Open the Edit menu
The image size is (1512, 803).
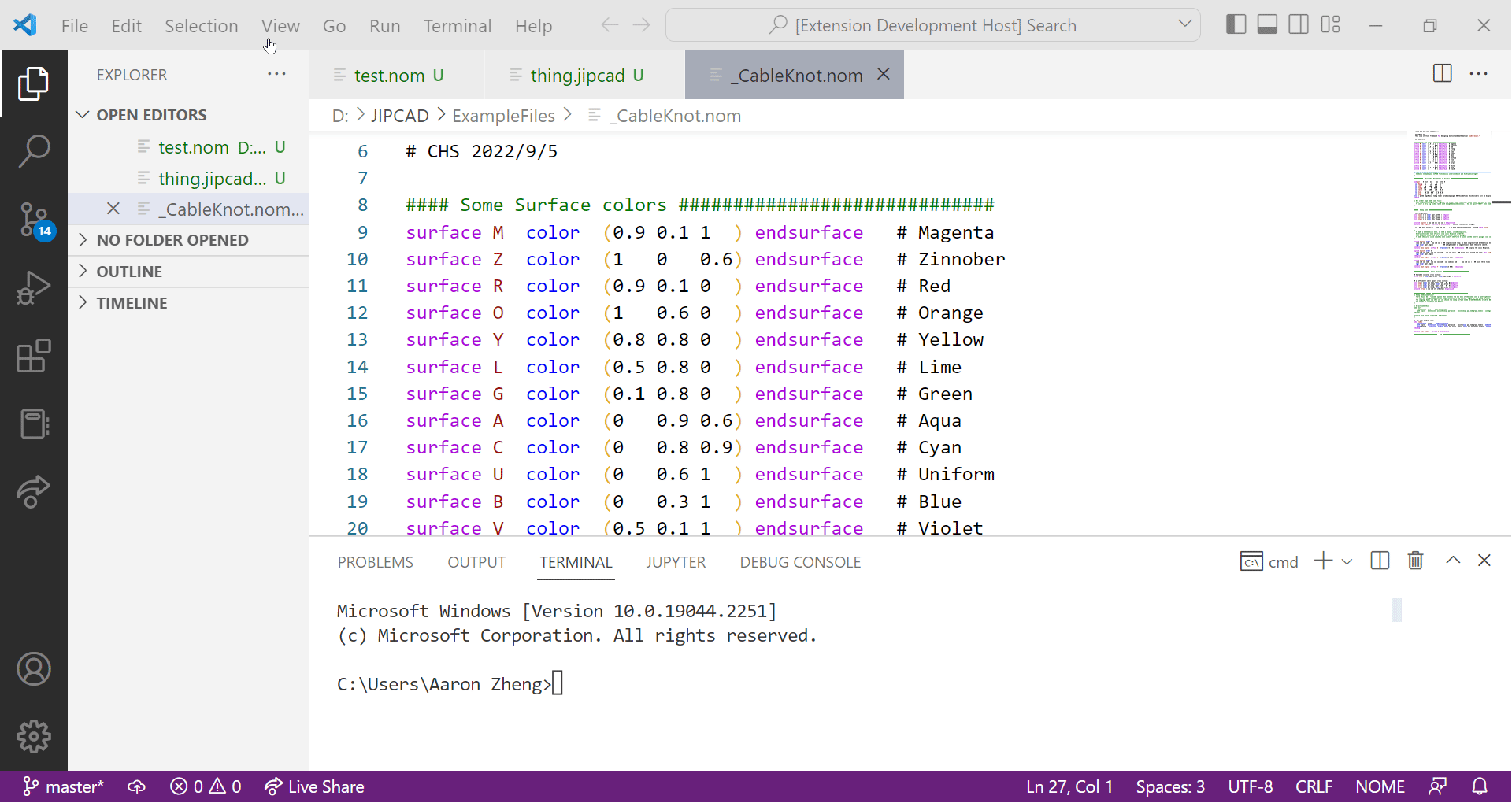click(x=126, y=26)
